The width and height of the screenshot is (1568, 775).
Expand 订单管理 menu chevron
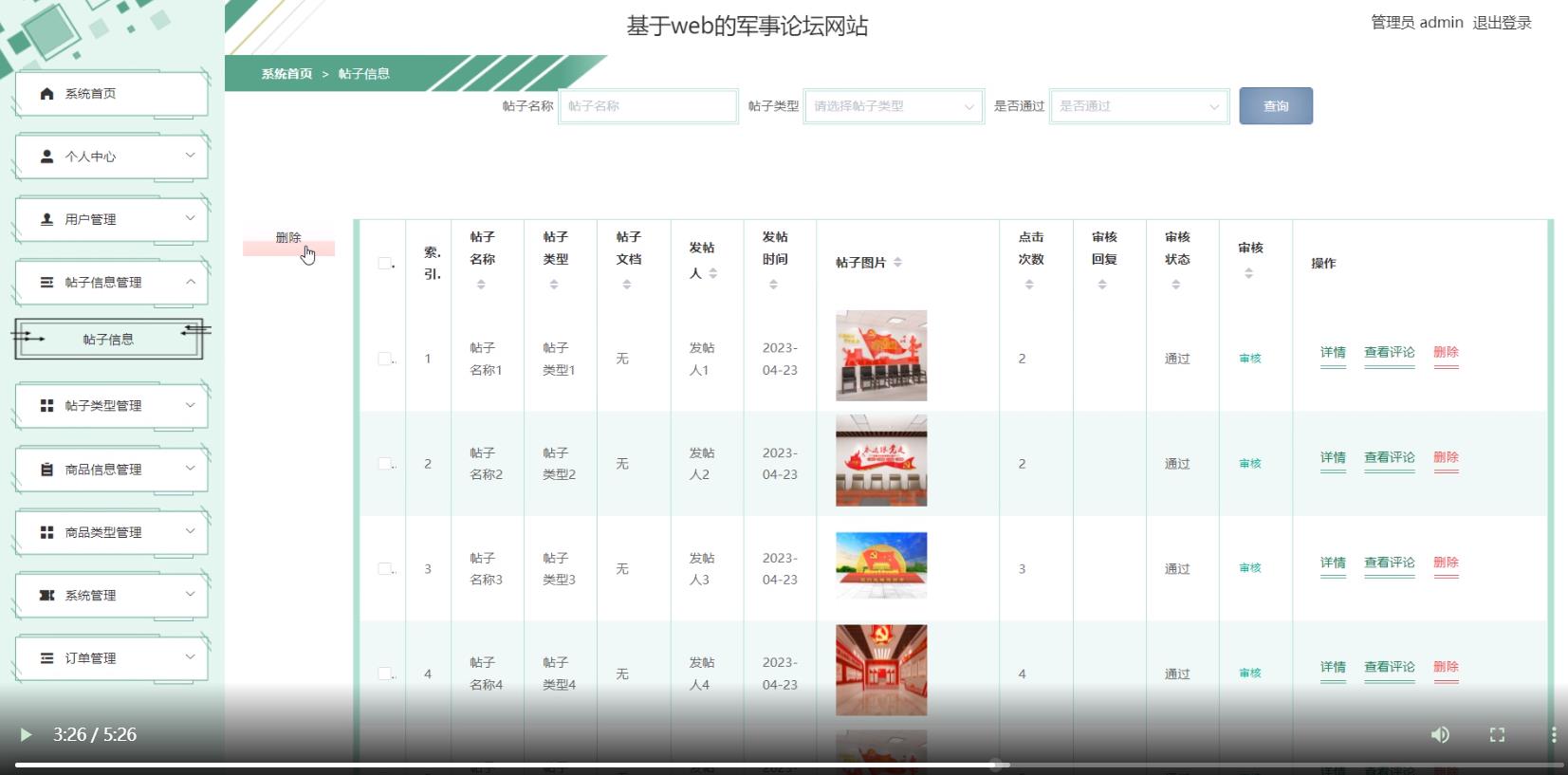[190, 656]
